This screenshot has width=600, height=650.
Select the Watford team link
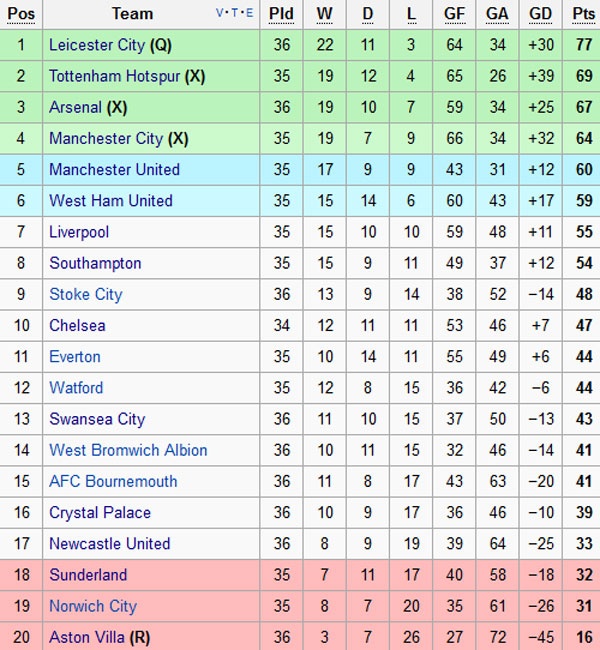[76, 387]
